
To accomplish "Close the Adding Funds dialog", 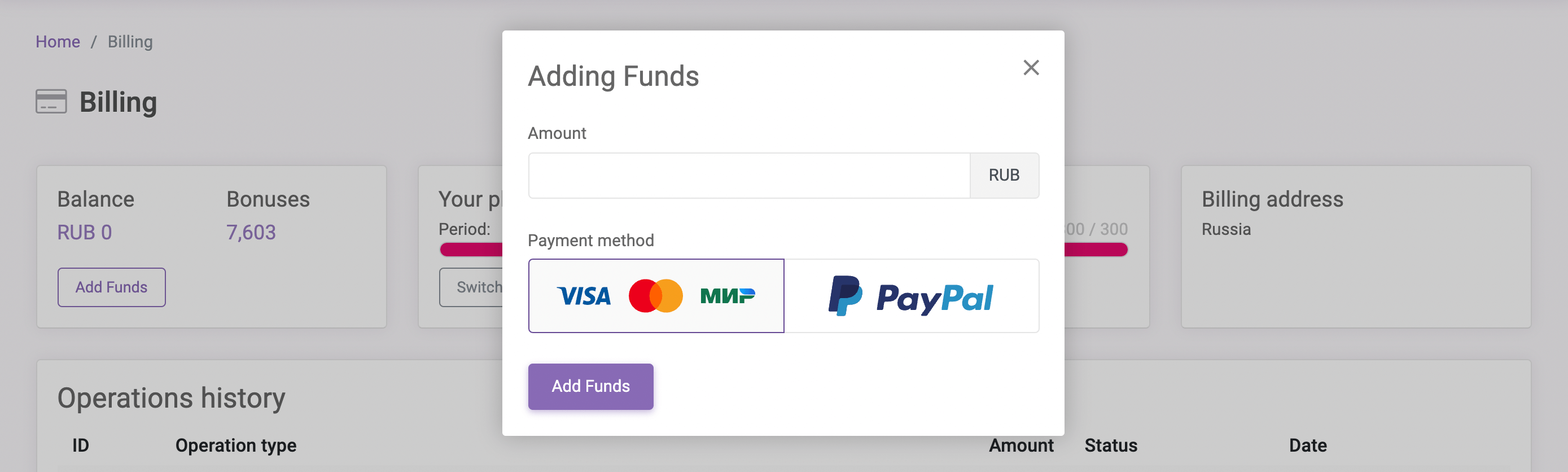I will pyautogui.click(x=1031, y=68).
